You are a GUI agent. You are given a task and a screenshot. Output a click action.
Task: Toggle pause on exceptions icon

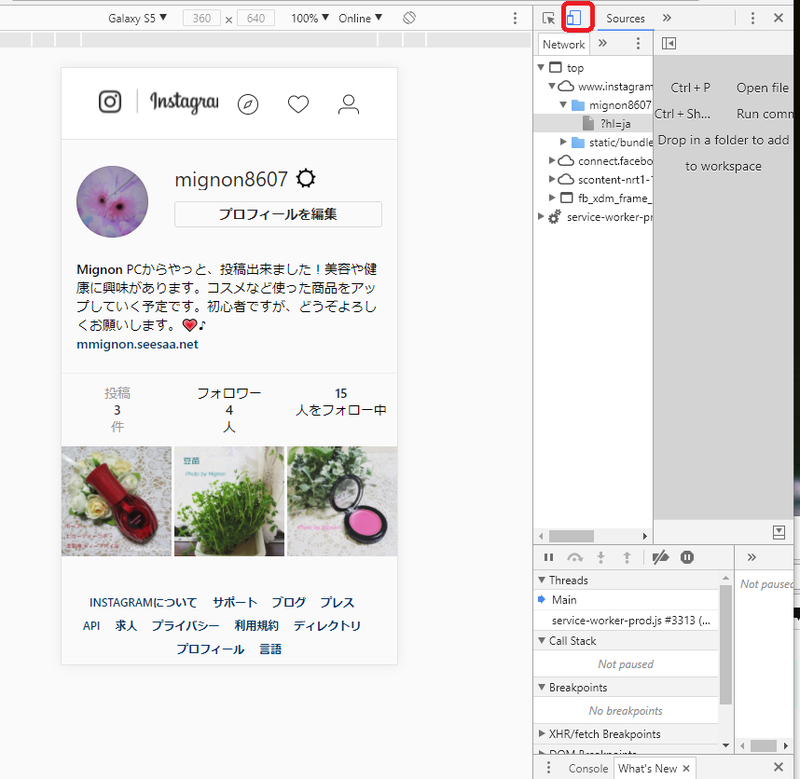[687, 557]
